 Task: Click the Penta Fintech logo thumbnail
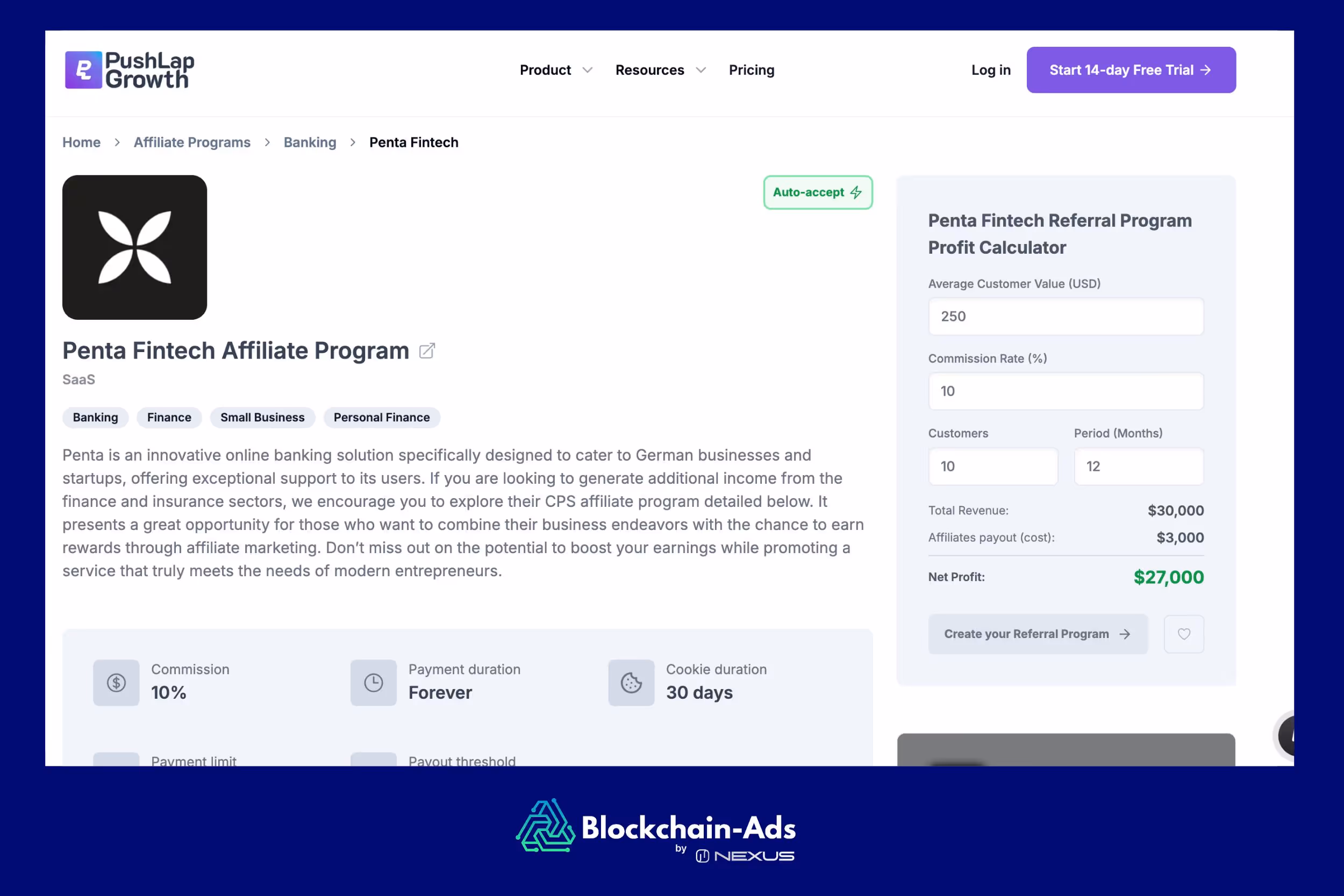pos(134,247)
